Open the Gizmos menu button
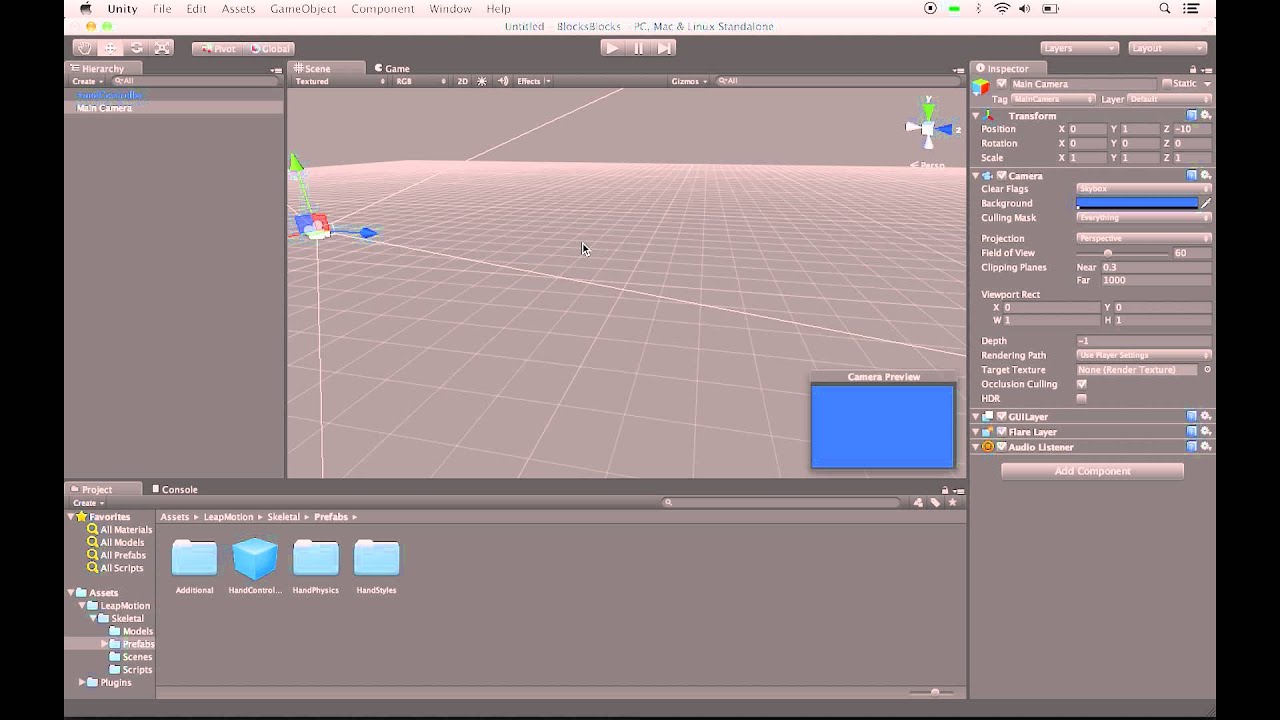The width and height of the screenshot is (1280, 720). point(689,81)
